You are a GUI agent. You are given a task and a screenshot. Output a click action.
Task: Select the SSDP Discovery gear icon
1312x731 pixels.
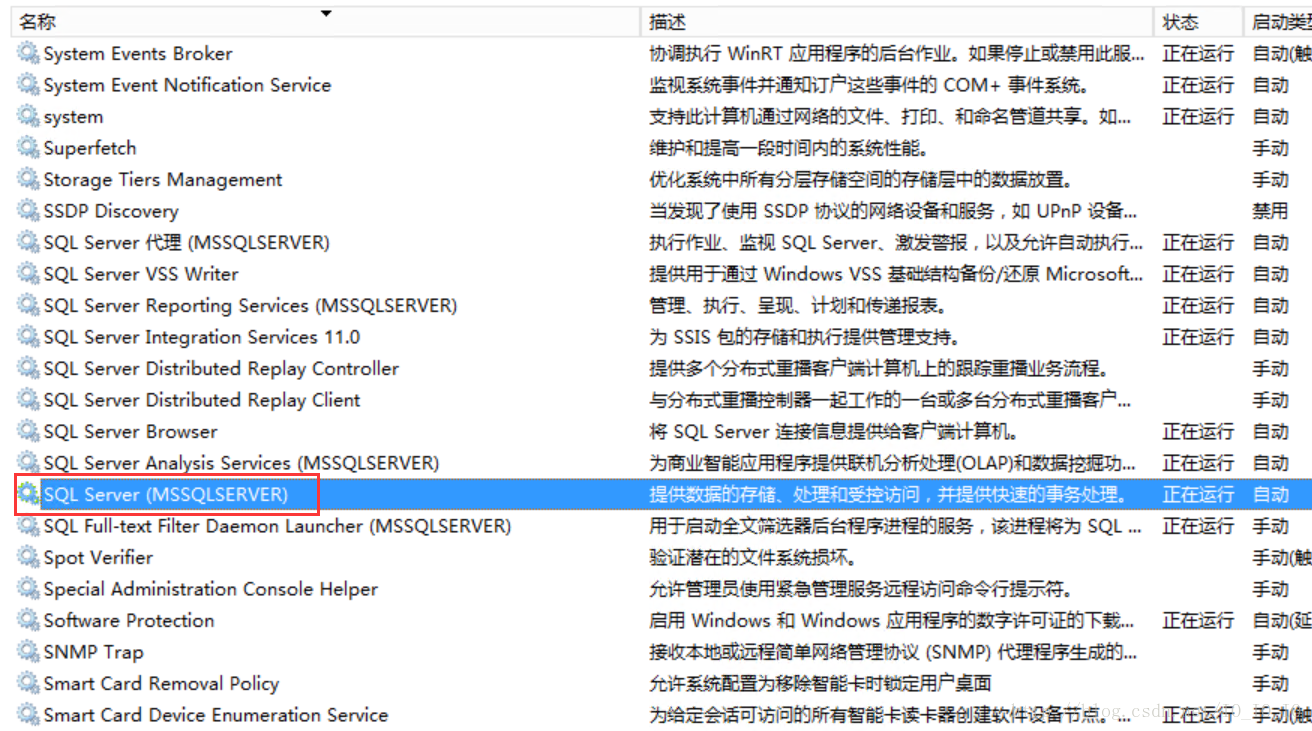pyautogui.click(x=28, y=211)
